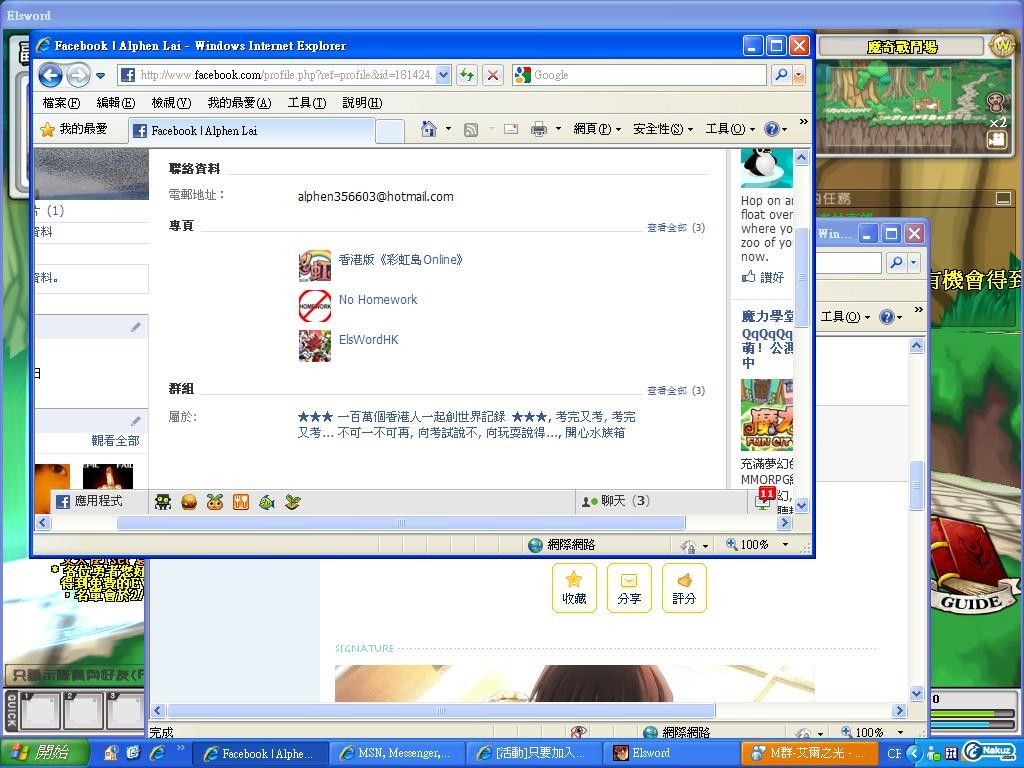Click the printer icon in command bar

tap(538, 129)
